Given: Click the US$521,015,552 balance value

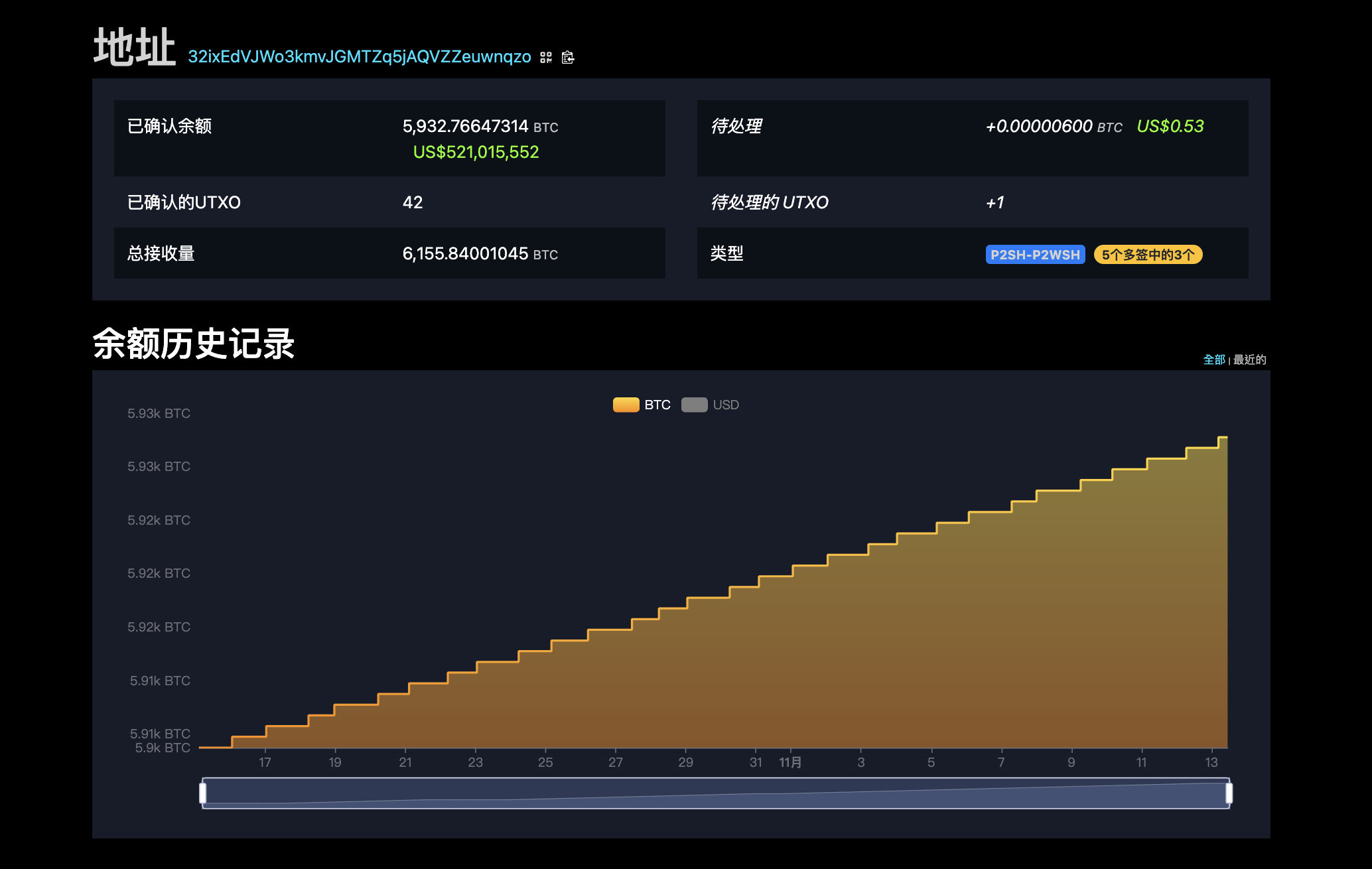Looking at the screenshot, I should point(476,153).
